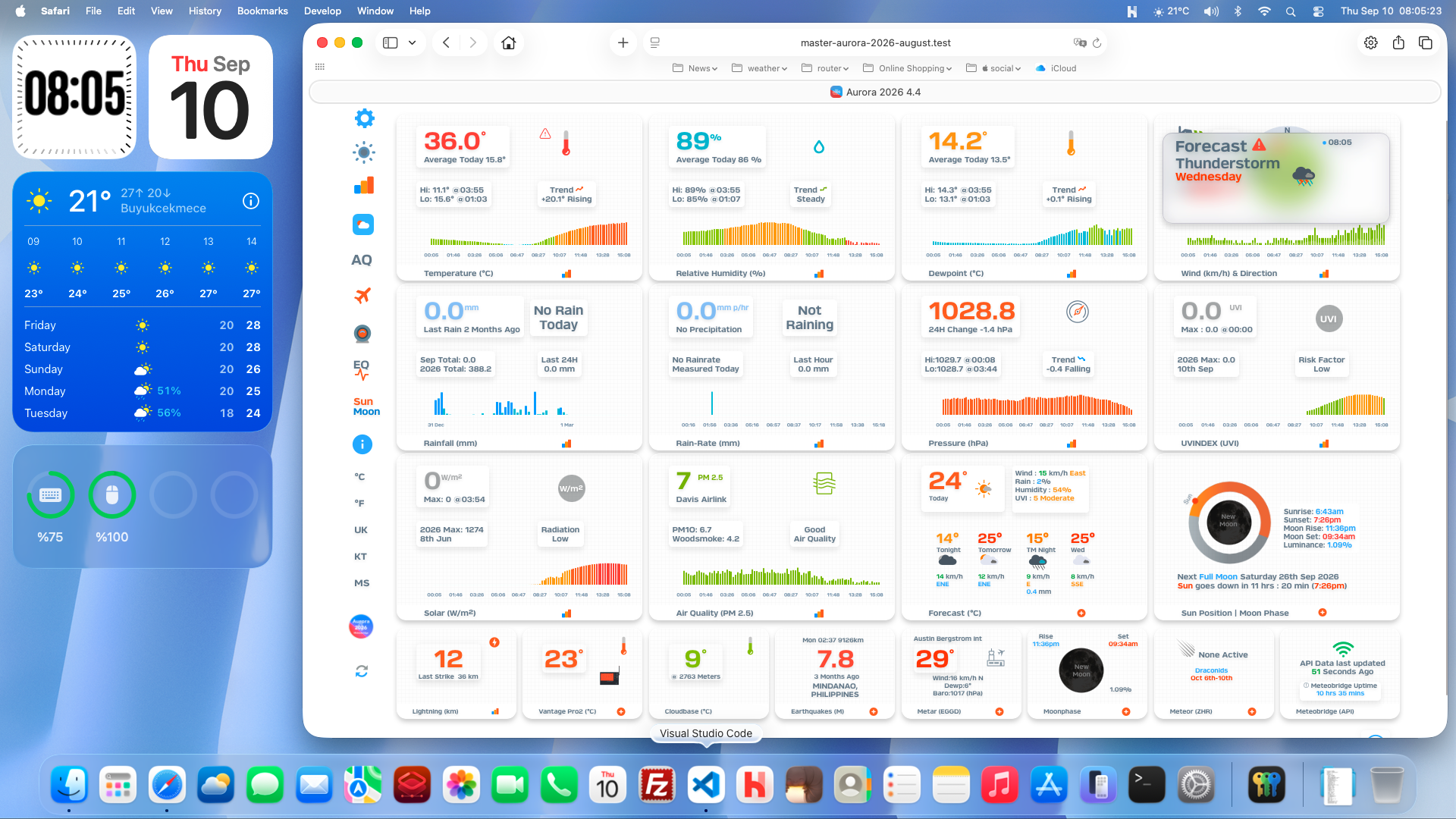Expand the social bookmarks folder
The height and width of the screenshot is (819, 1456).
(993, 68)
